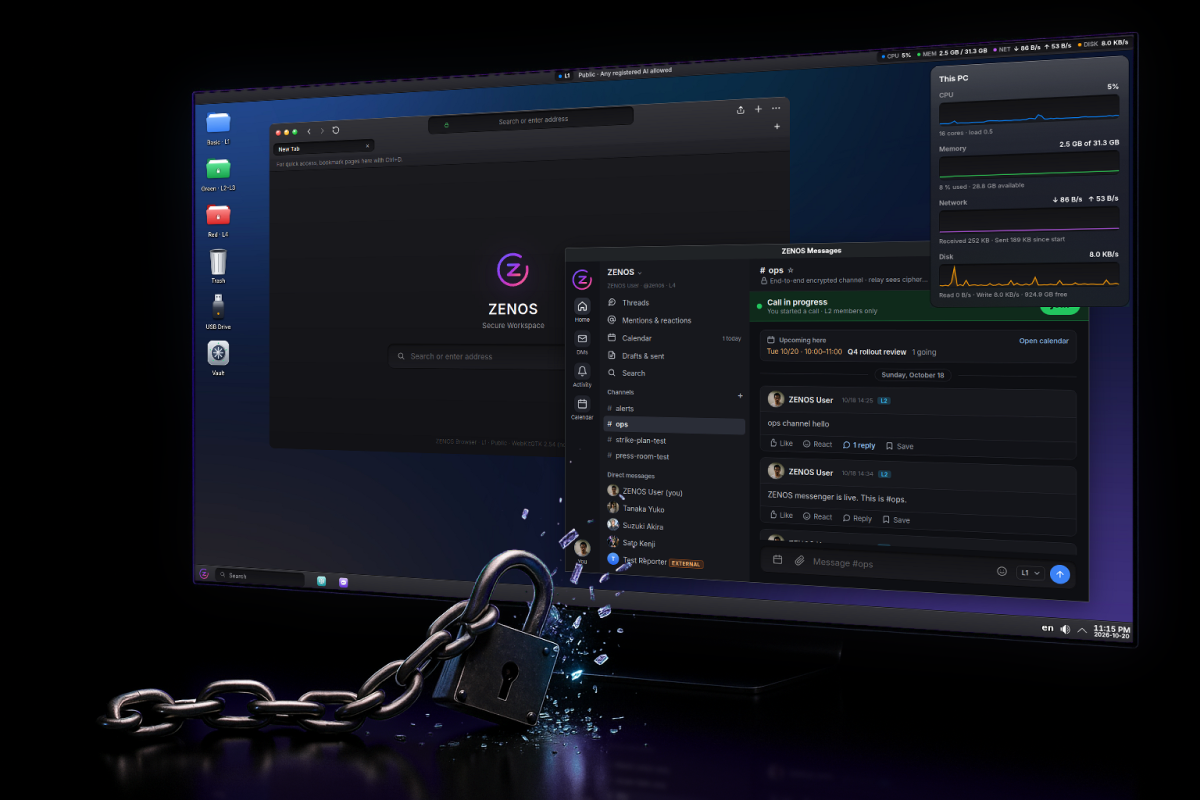Screen dimensions: 1200x800
Task: Expand the system tray chevron
Action: [1081, 630]
